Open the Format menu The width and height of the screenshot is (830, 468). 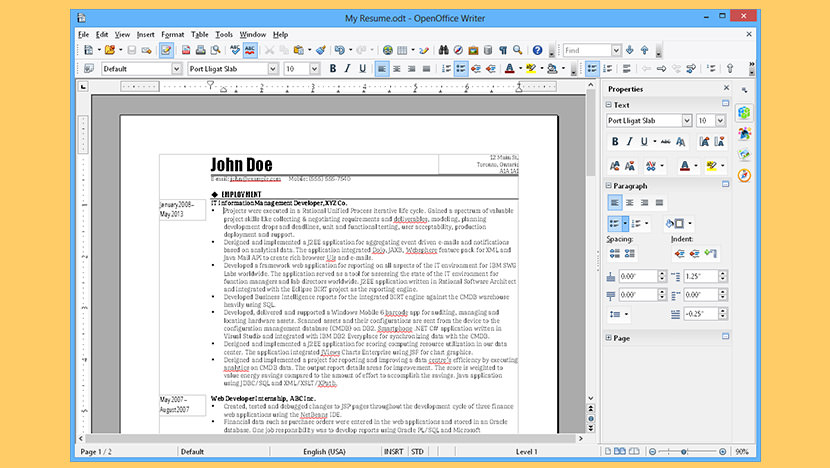173,34
